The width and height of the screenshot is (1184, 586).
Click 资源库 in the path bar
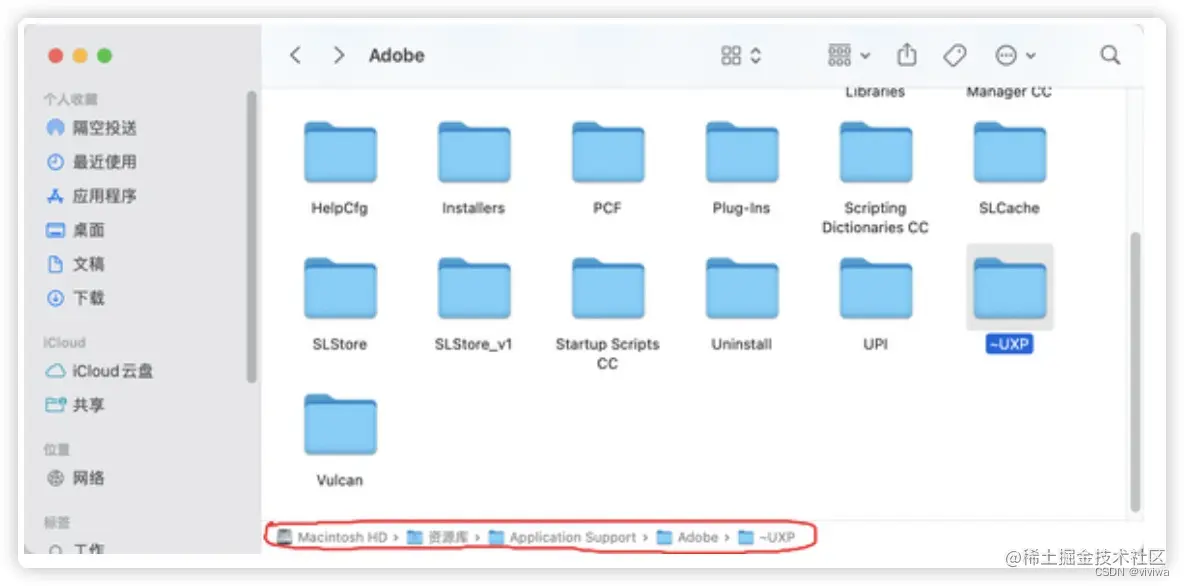438,537
